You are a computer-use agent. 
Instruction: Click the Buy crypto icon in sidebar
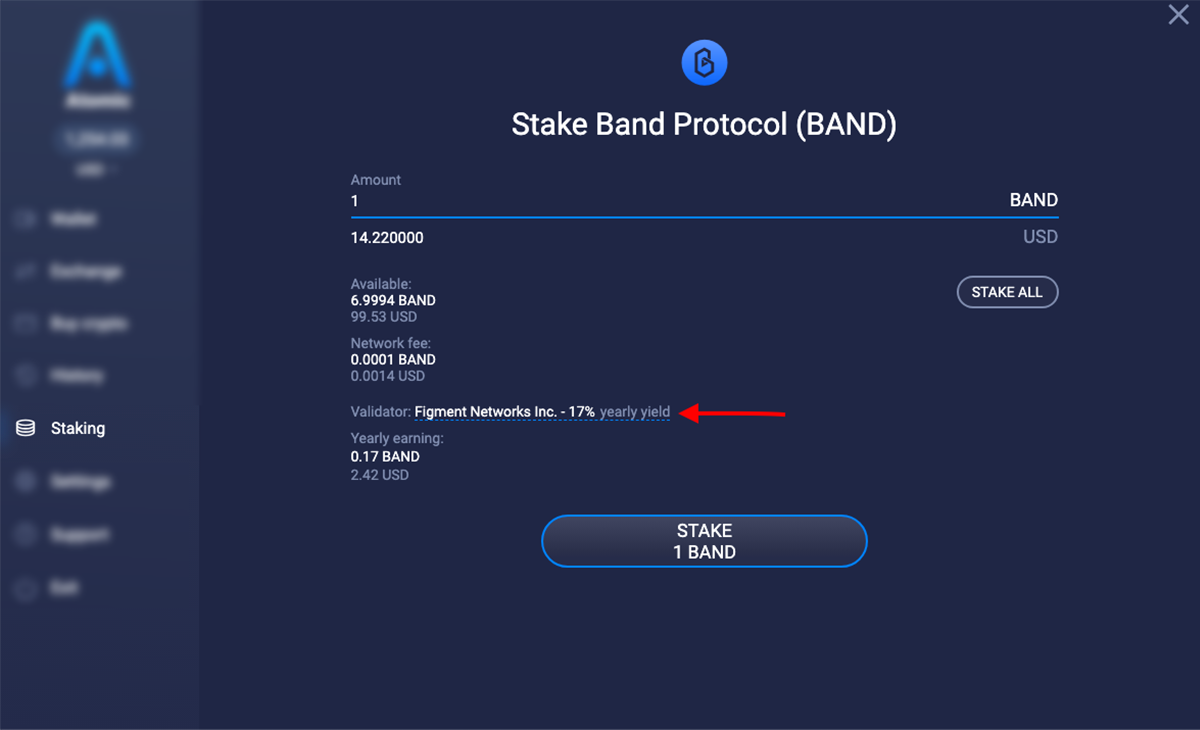pos(25,323)
